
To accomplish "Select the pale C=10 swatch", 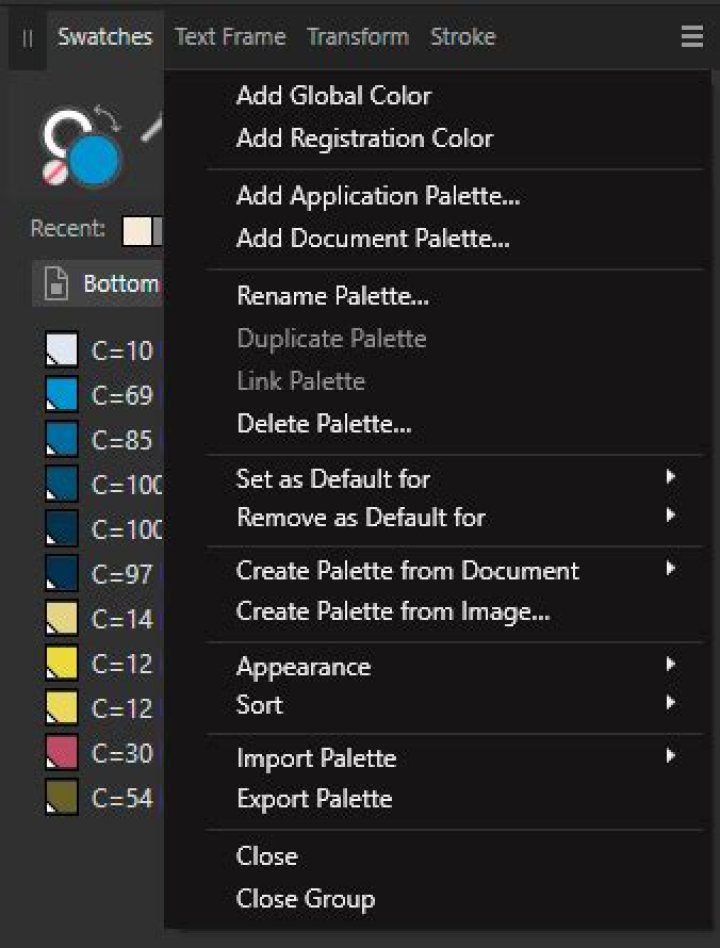I will (x=62, y=349).
